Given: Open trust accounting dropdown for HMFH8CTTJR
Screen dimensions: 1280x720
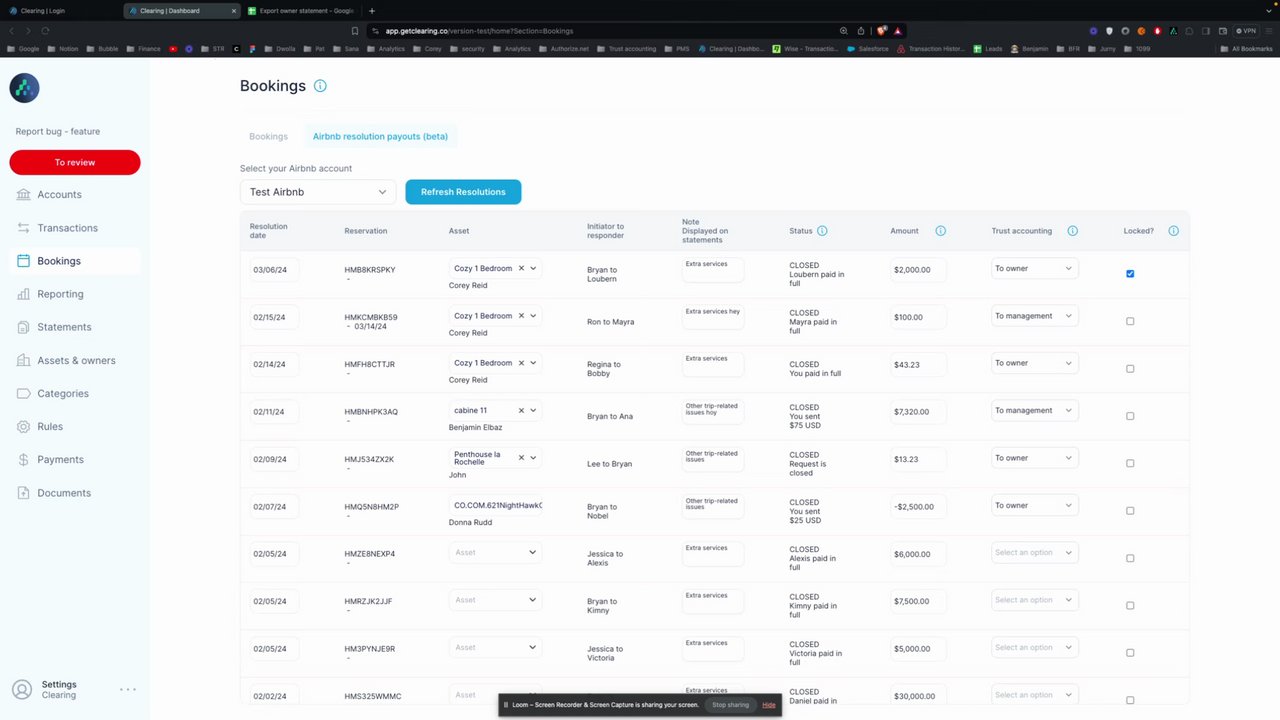Looking at the screenshot, I should pyautogui.click(x=1034, y=363).
